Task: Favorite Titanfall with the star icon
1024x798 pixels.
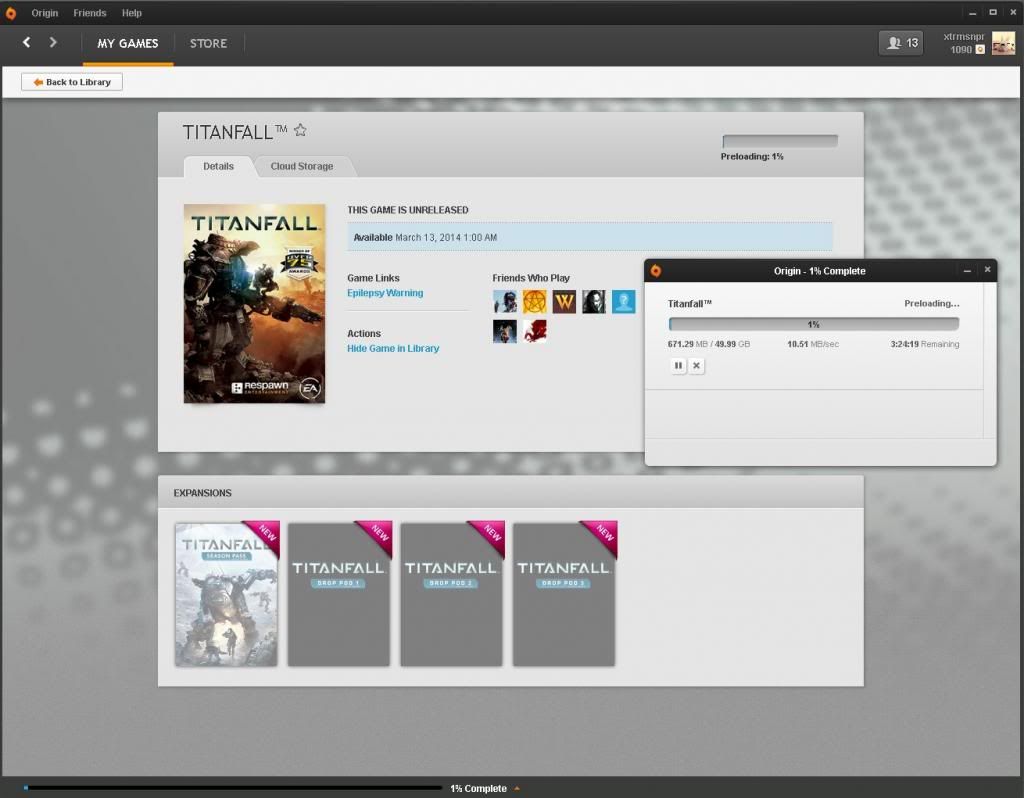Action: [x=300, y=131]
